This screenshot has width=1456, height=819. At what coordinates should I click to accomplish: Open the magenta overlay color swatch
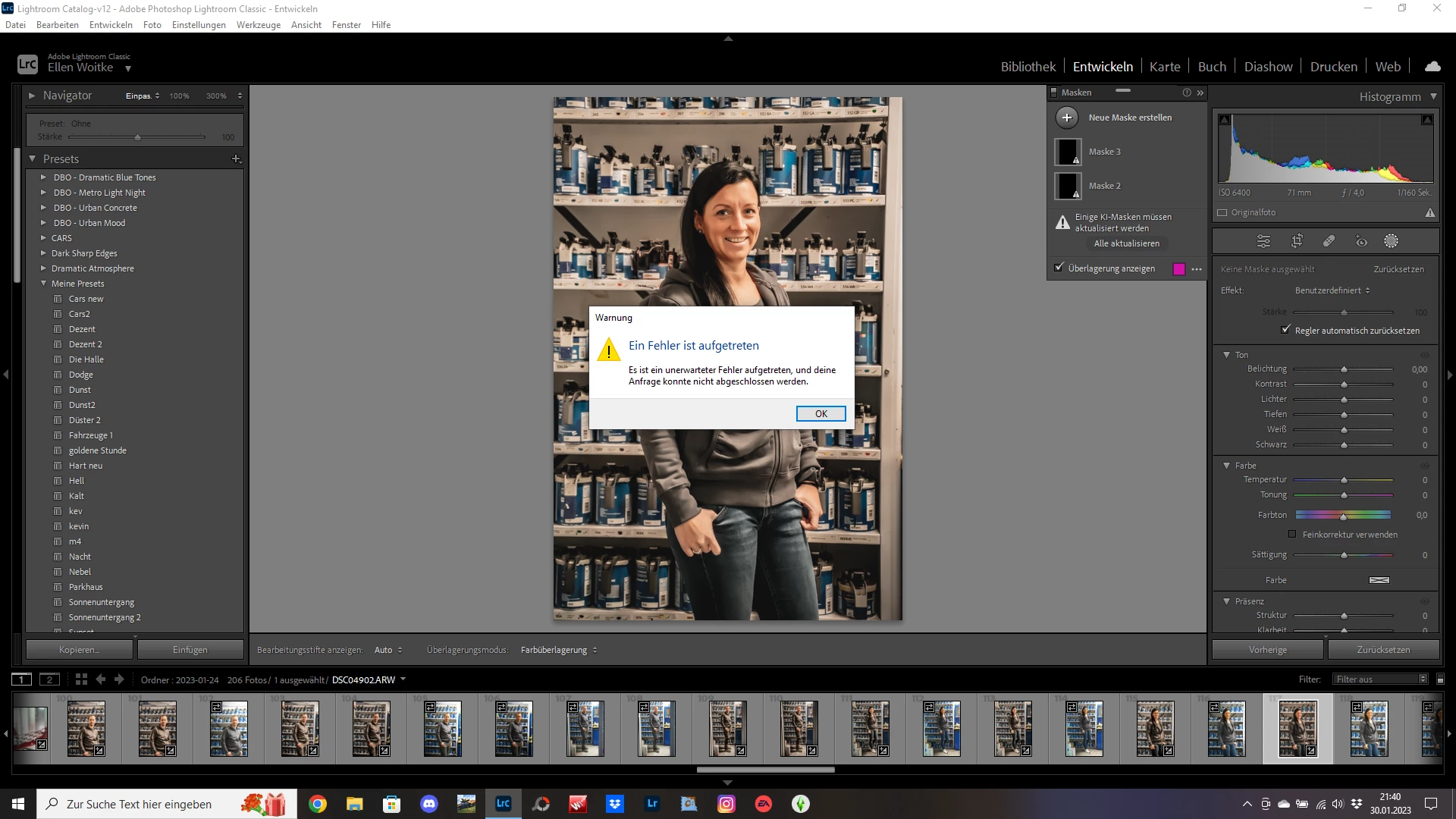coord(1178,269)
